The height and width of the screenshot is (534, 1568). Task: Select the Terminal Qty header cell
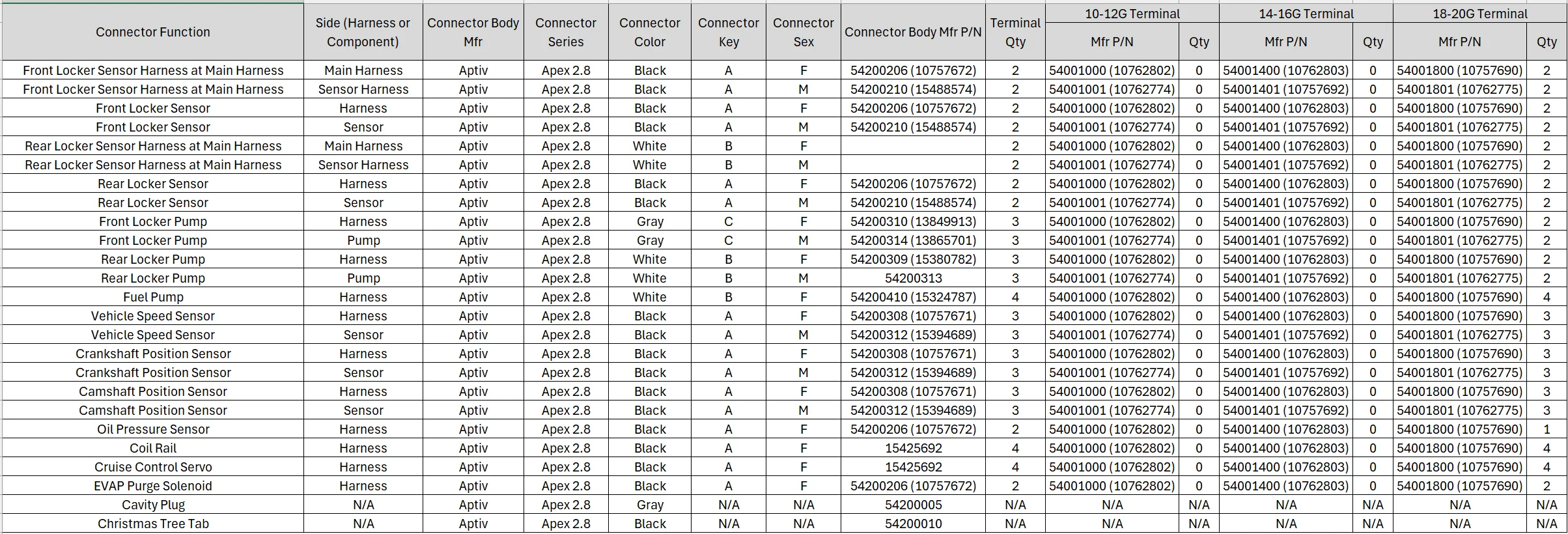point(1015,32)
